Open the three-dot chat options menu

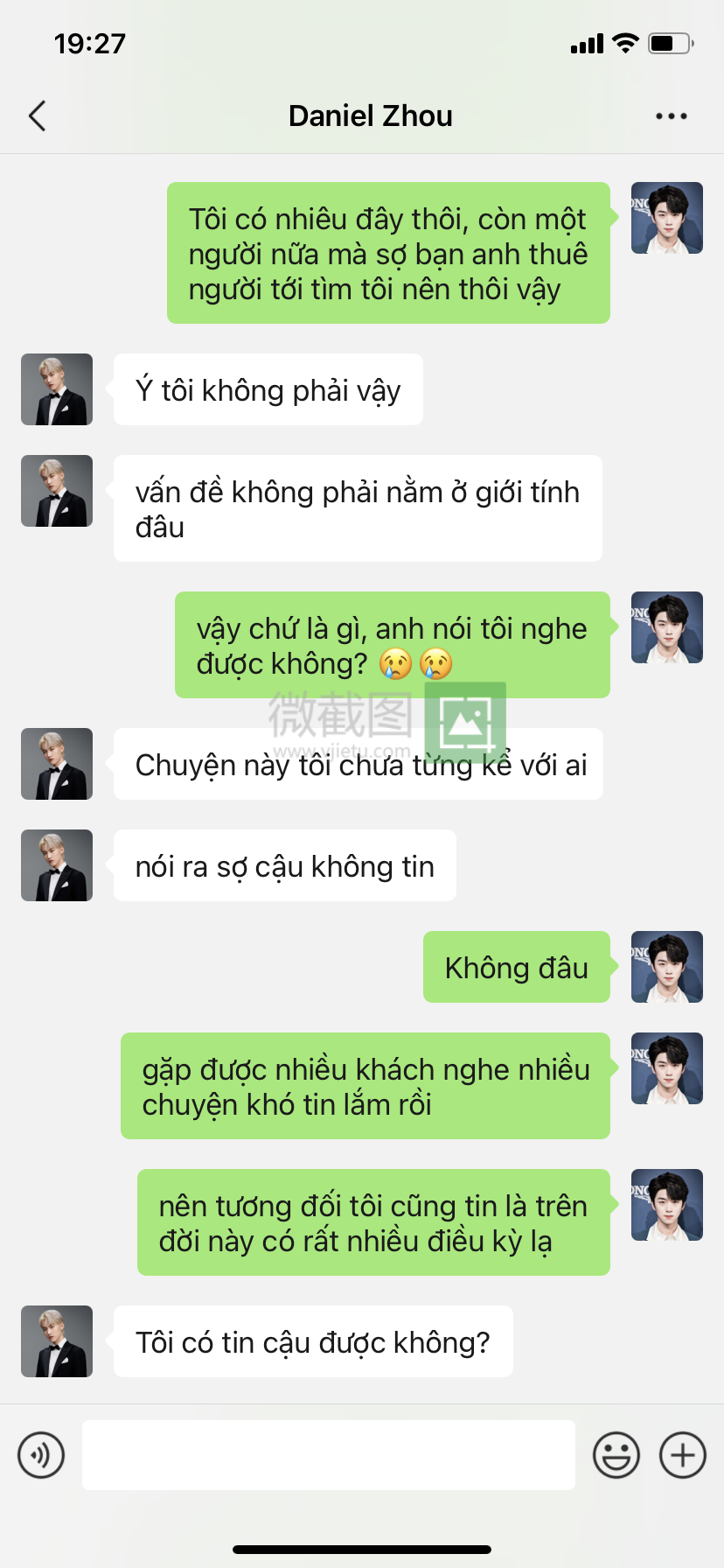tap(671, 115)
